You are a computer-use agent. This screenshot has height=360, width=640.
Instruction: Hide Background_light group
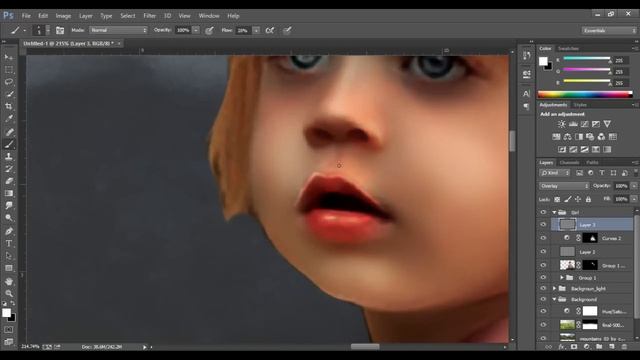(543, 289)
